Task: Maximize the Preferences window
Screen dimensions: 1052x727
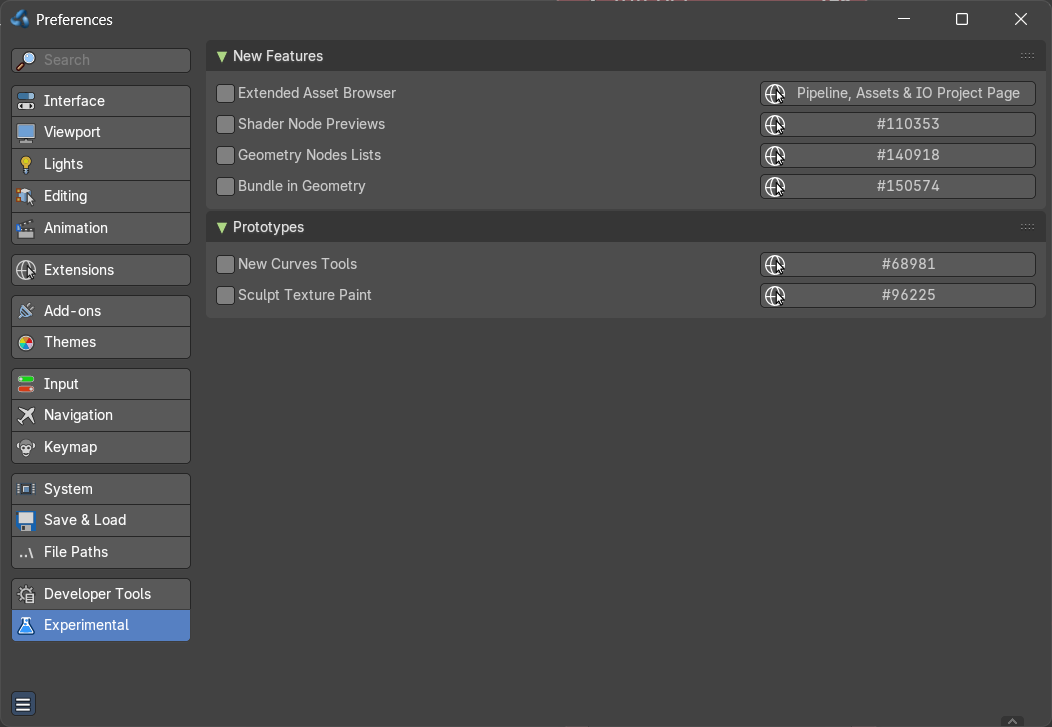Action: click(x=961, y=19)
